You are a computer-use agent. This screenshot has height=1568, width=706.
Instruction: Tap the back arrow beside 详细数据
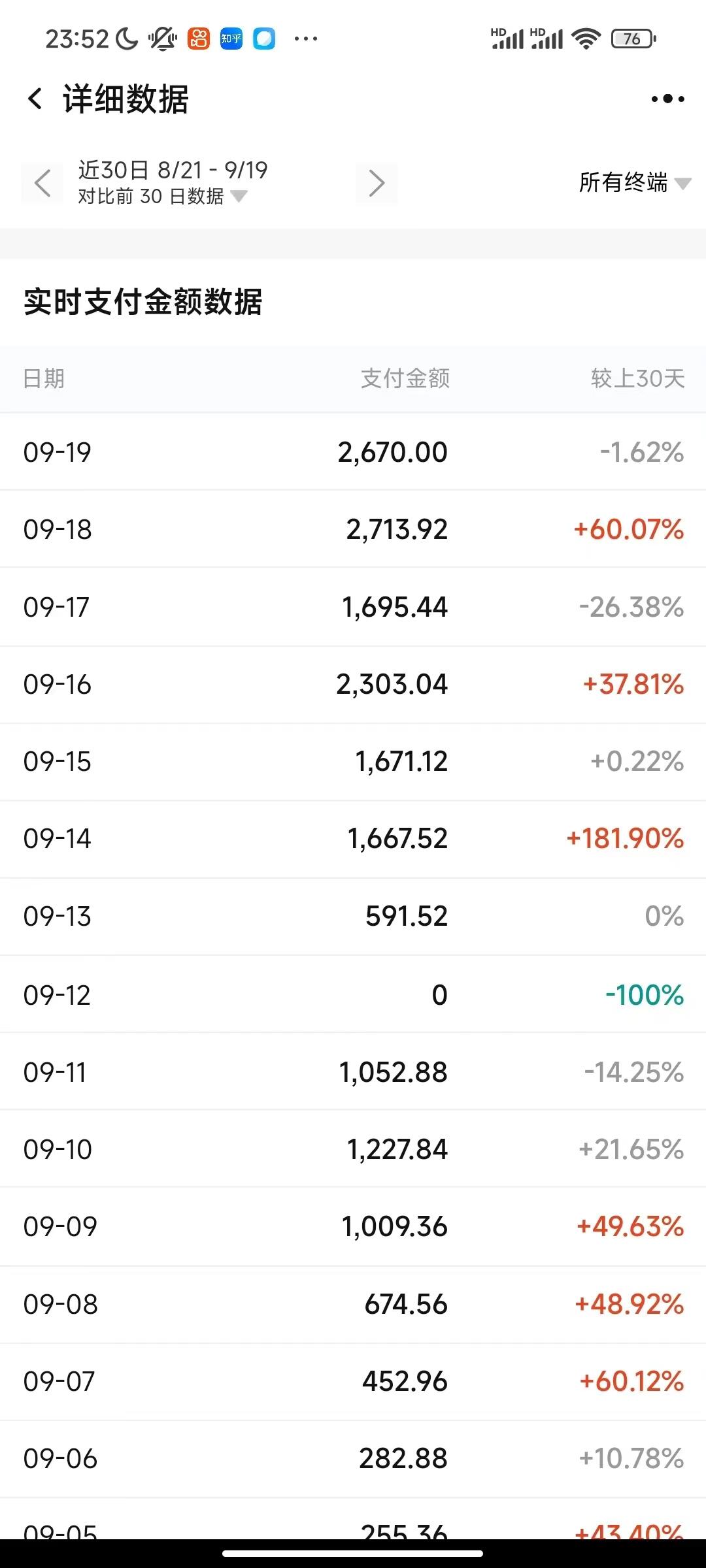pyautogui.click(x=35, y=99)
